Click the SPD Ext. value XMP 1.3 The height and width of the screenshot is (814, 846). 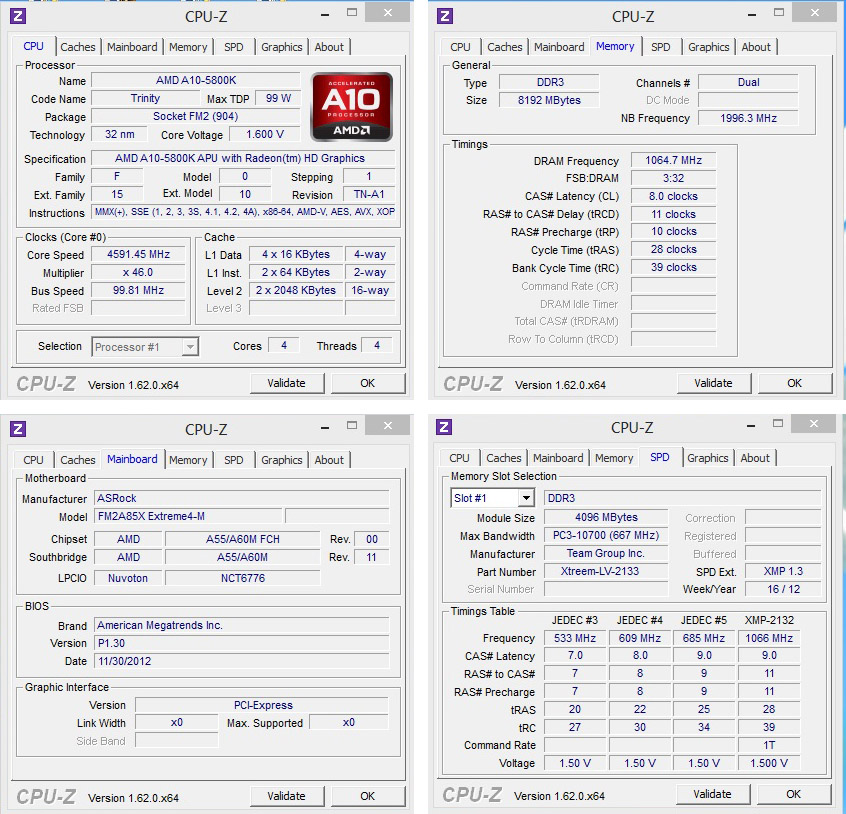click(x=783, y=571)
